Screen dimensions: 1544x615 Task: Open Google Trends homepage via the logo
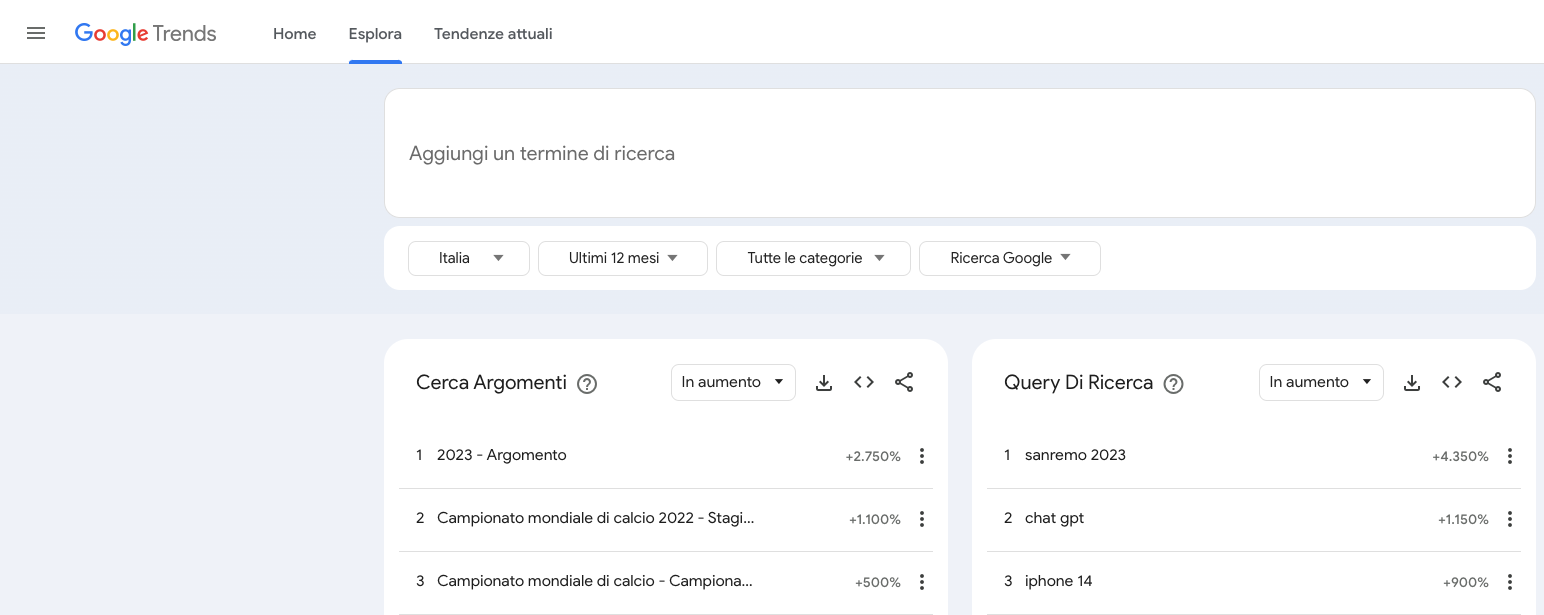(145, 33)
